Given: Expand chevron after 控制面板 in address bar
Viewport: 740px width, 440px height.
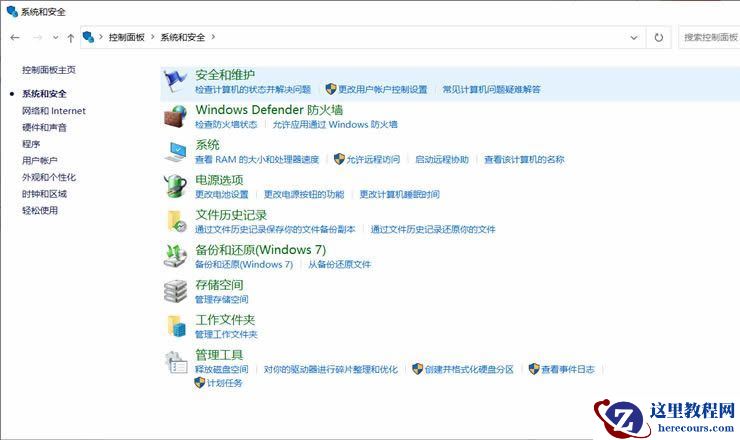Looking at the screenshot, I should point(152,37).
